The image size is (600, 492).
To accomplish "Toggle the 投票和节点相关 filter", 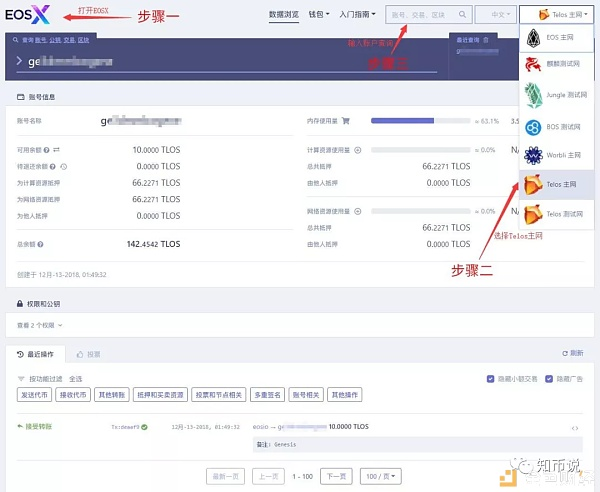I will point(219,394).
